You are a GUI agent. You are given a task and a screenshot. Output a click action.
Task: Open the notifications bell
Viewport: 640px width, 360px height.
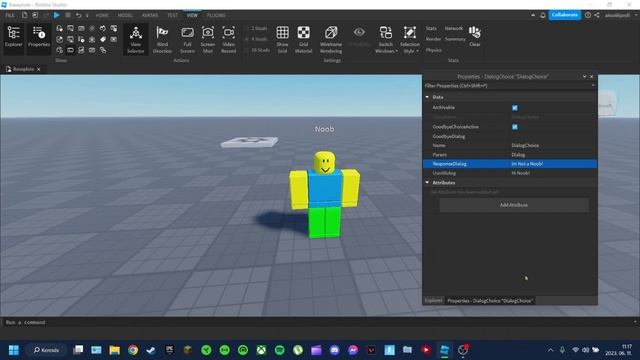(543, 15)
